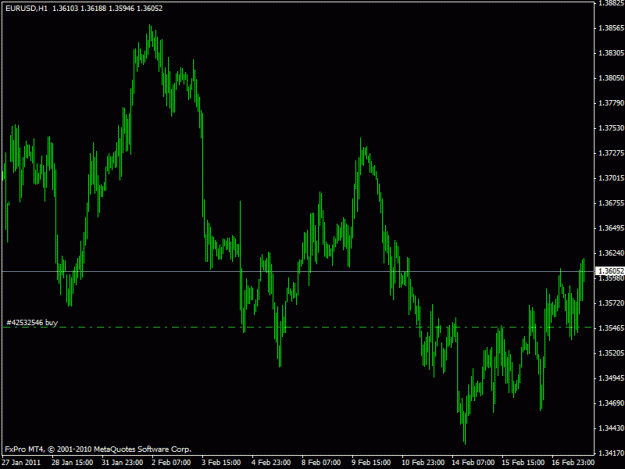Click the 1.36240 price axis label
Image resolution: width=625 pixels, height=469 pixels.
click(611, 253)
